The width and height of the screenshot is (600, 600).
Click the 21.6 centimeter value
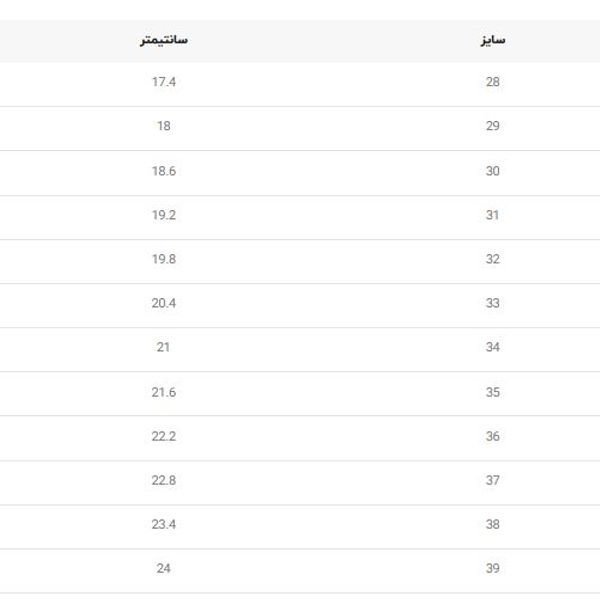point(164,392)
